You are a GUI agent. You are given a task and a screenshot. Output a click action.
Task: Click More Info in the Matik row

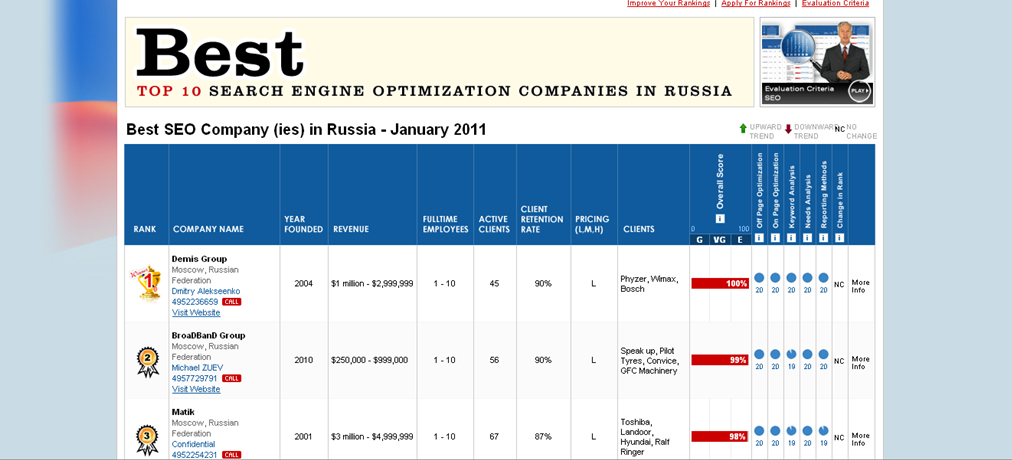coord(860,439)
